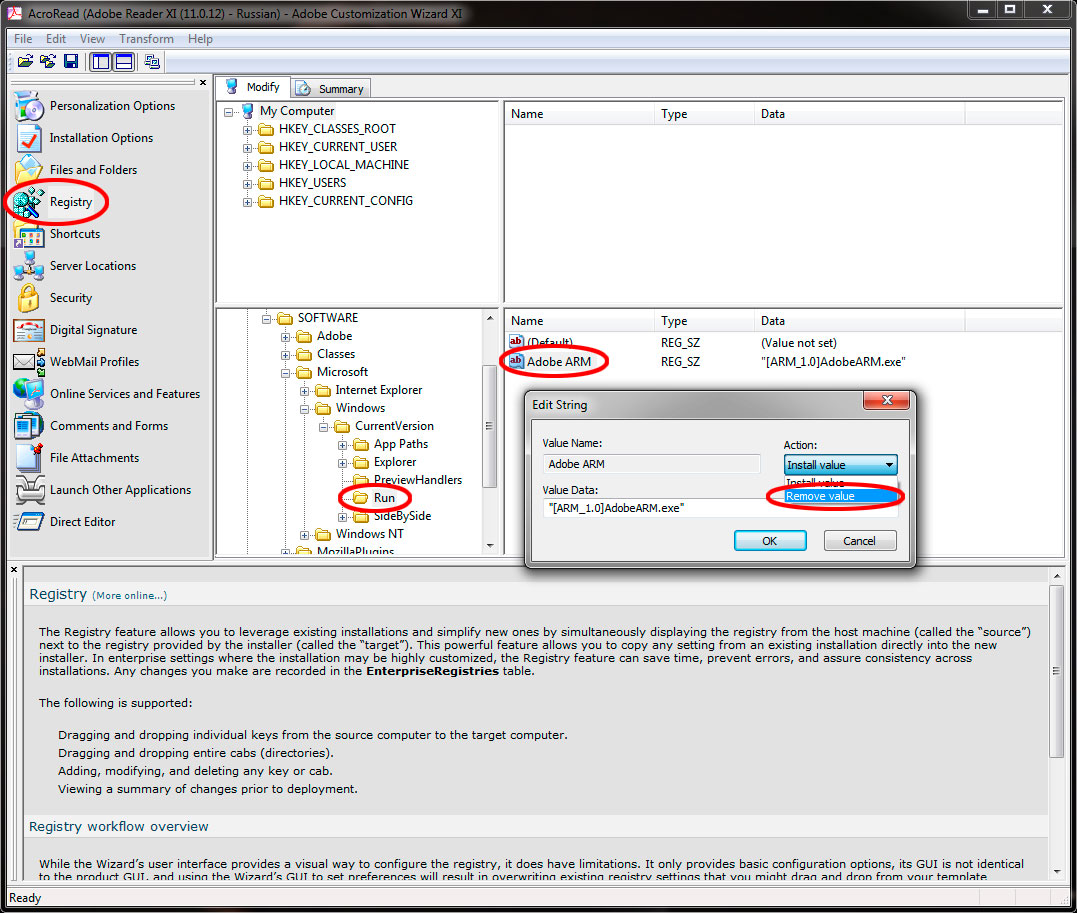
Task: Click the Type column header in target pane
Action: tap(704, 321)
